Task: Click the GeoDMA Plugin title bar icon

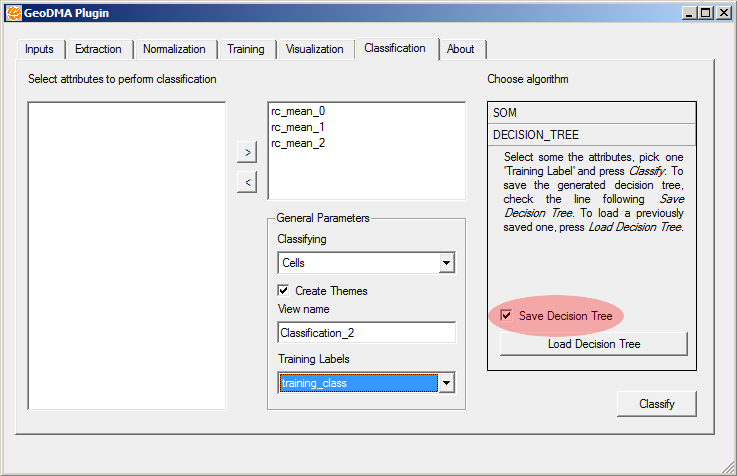Action: point(13,13)
